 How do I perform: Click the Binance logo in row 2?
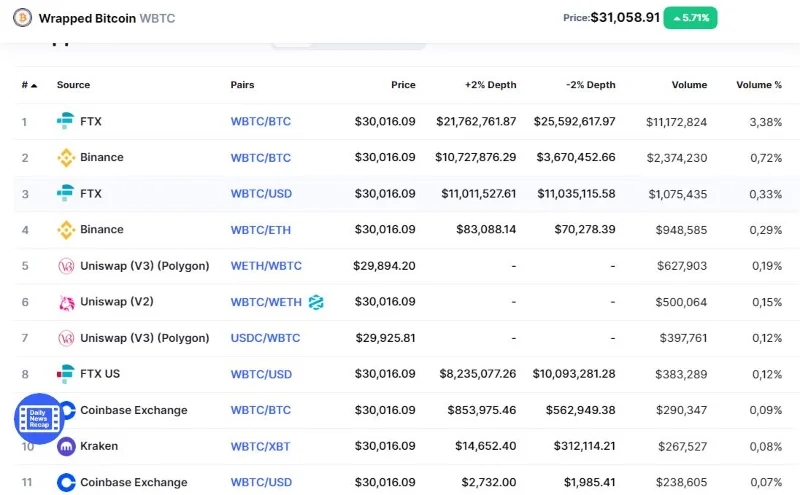(x=66, y=158)
